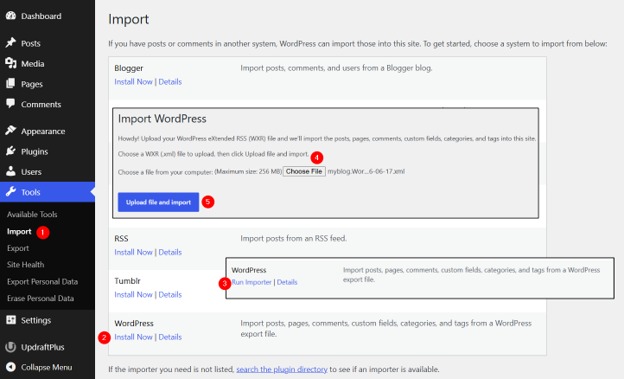The image size is (624, 379).
Task: Click the Collapse Menu arrow icon
Action: tap(11, 367)
